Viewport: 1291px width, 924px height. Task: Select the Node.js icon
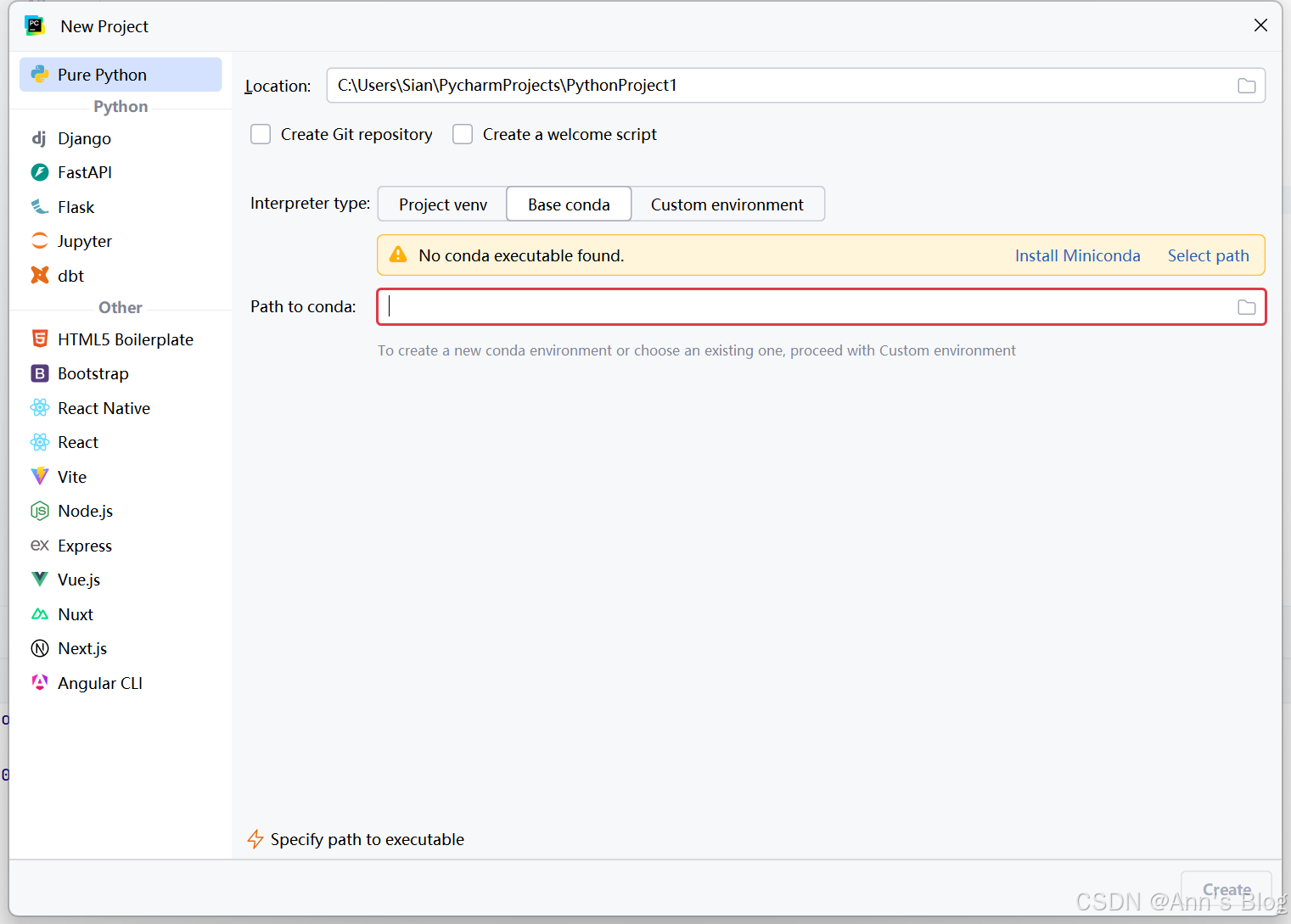(x=40, y=511)
